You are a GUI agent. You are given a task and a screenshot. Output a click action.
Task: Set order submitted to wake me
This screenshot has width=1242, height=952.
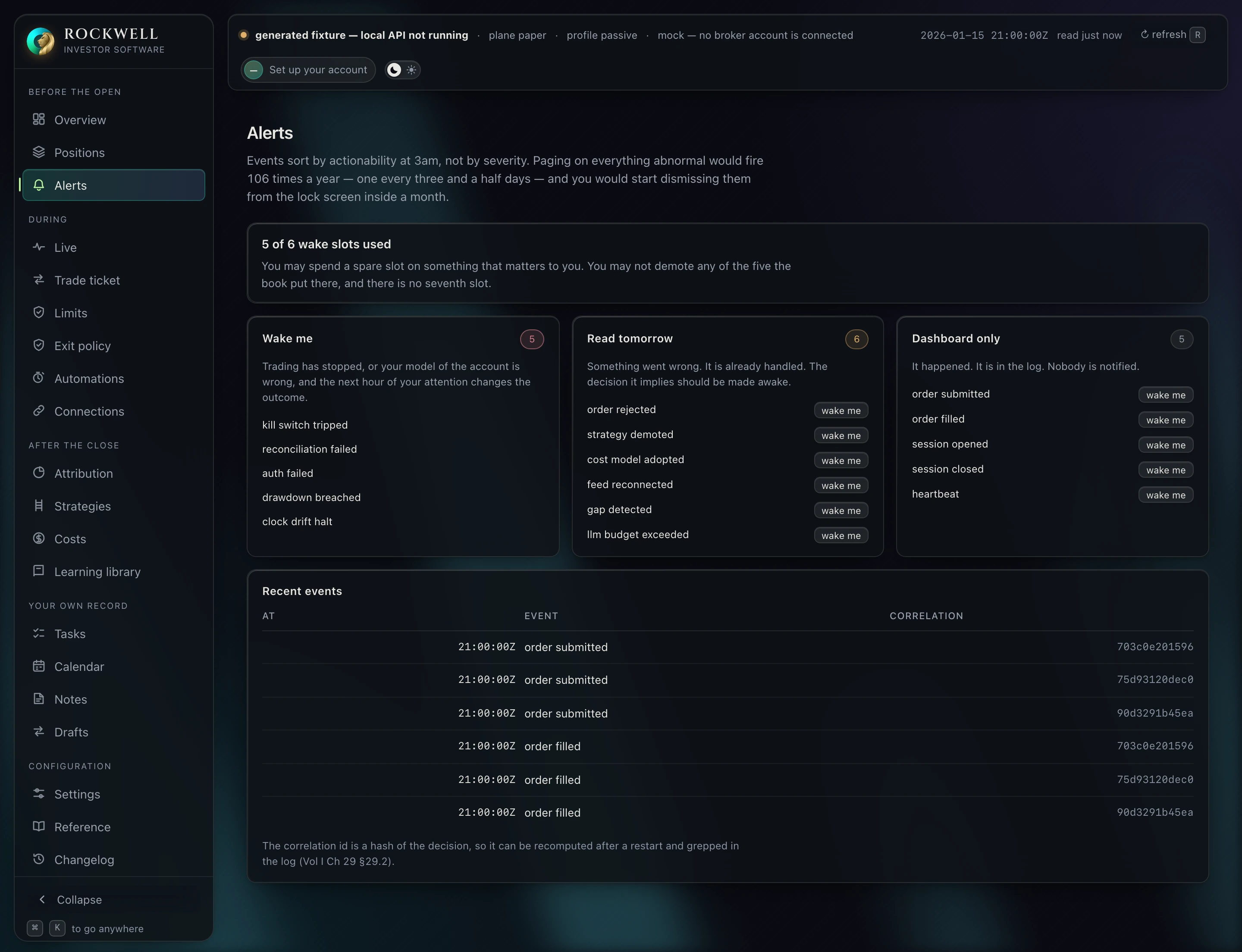click(x=1166, y=395)
